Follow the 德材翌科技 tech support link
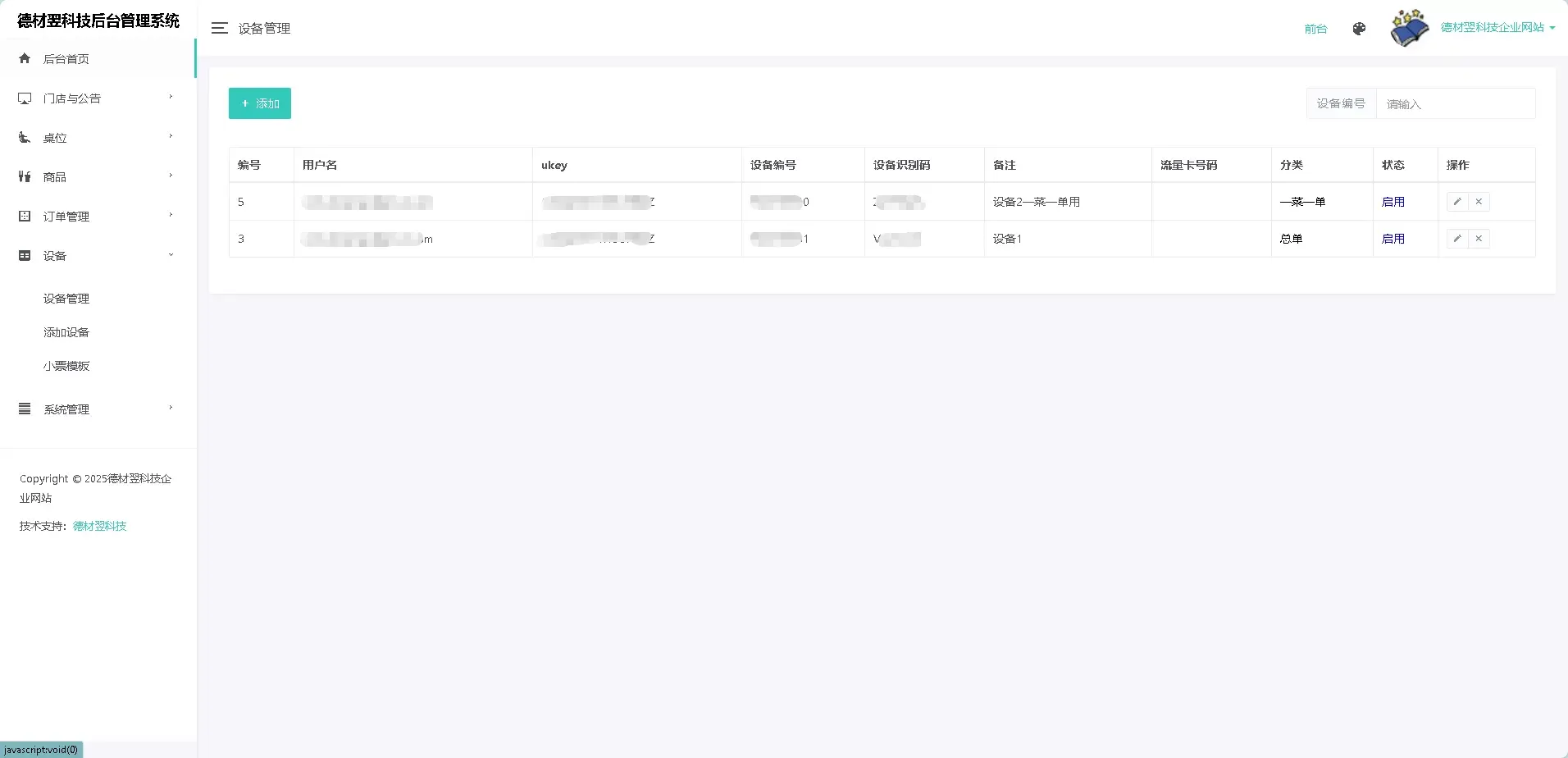 [99, 526]
